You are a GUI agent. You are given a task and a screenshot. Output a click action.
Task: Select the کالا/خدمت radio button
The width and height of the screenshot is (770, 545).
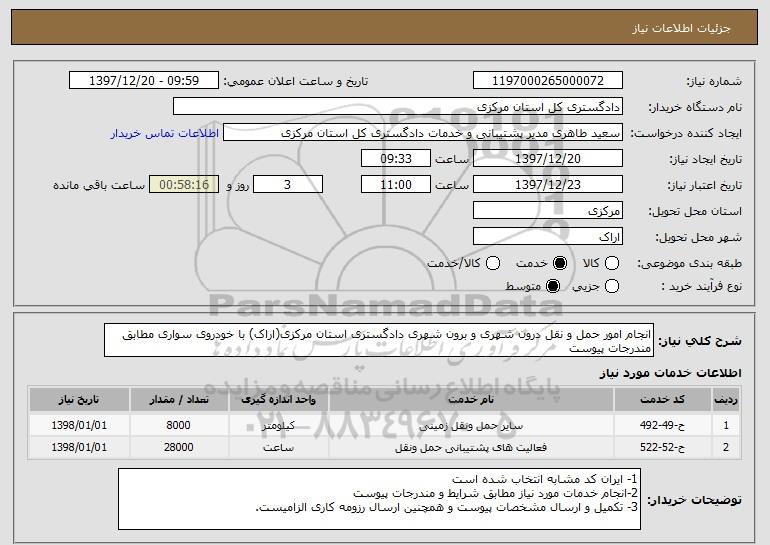[493, 263]
